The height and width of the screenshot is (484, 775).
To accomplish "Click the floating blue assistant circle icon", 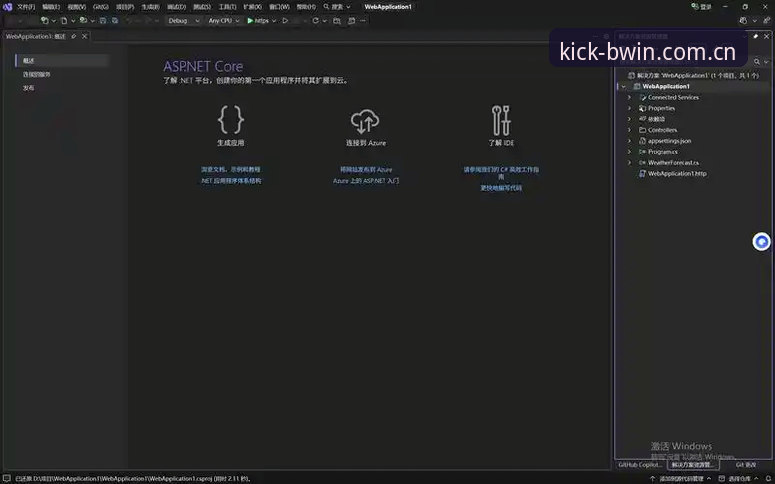I will 761,242.
